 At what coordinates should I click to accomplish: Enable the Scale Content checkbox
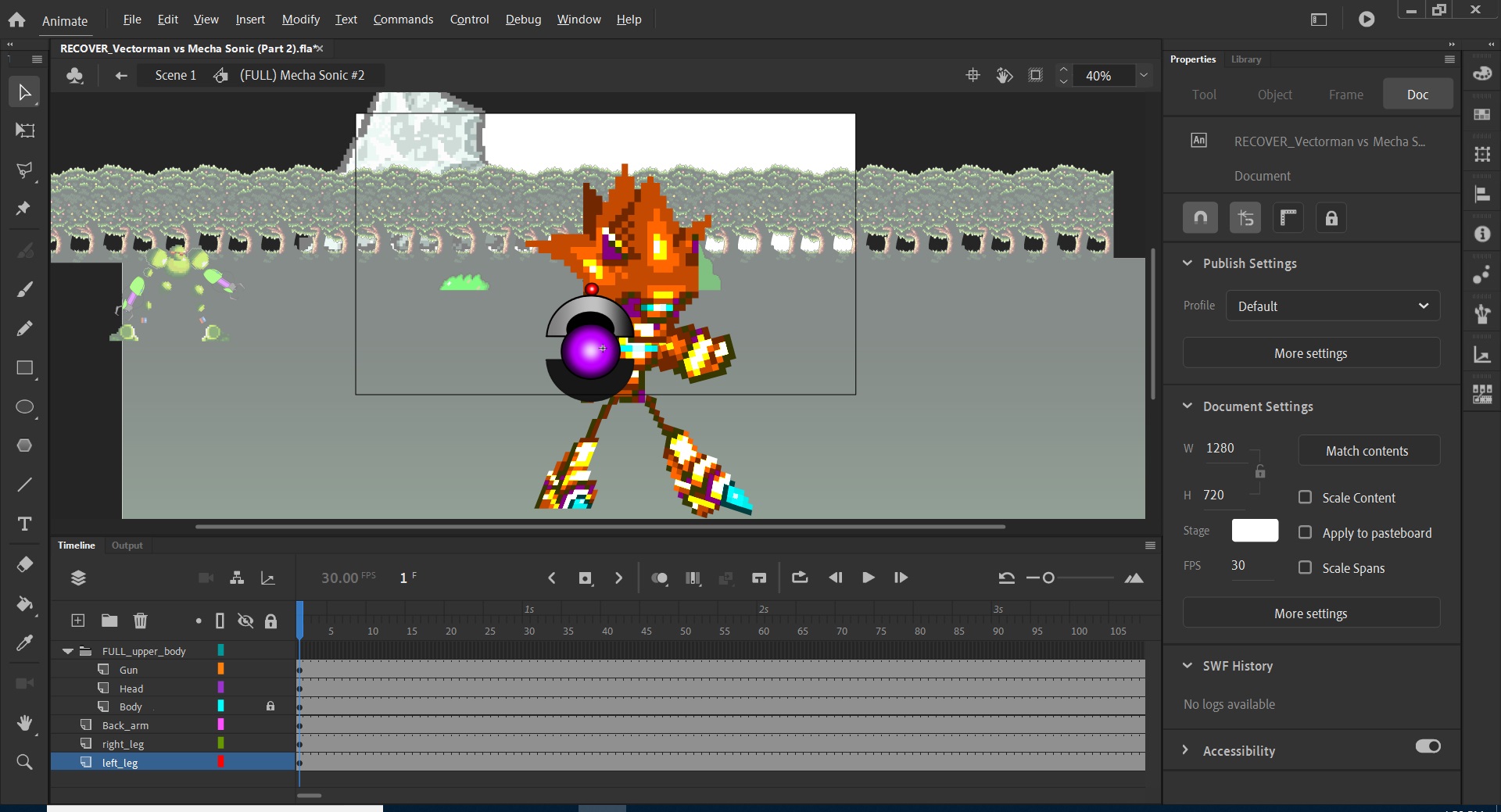1304,497
